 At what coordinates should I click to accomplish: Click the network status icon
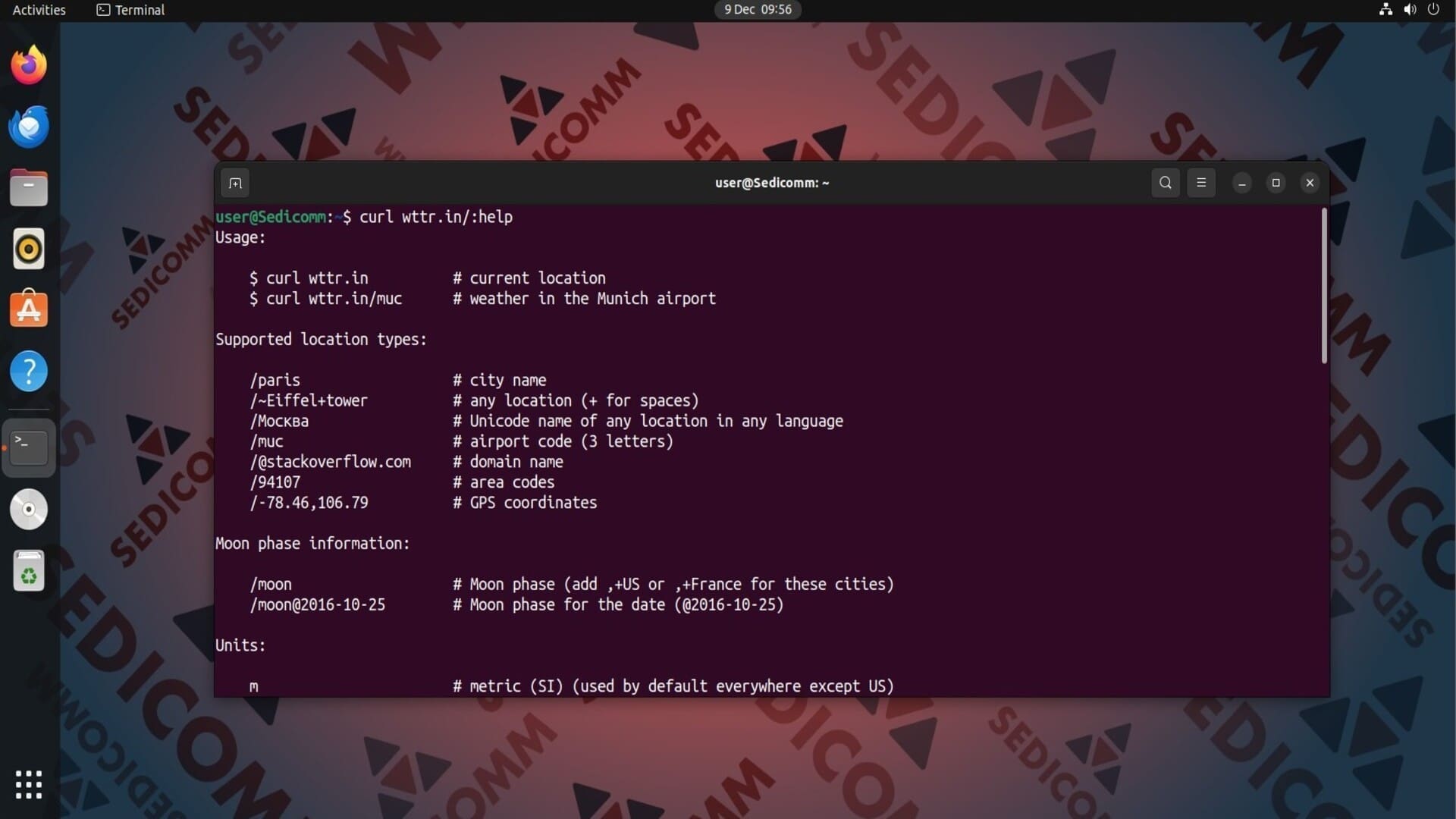pos(1385,9)
